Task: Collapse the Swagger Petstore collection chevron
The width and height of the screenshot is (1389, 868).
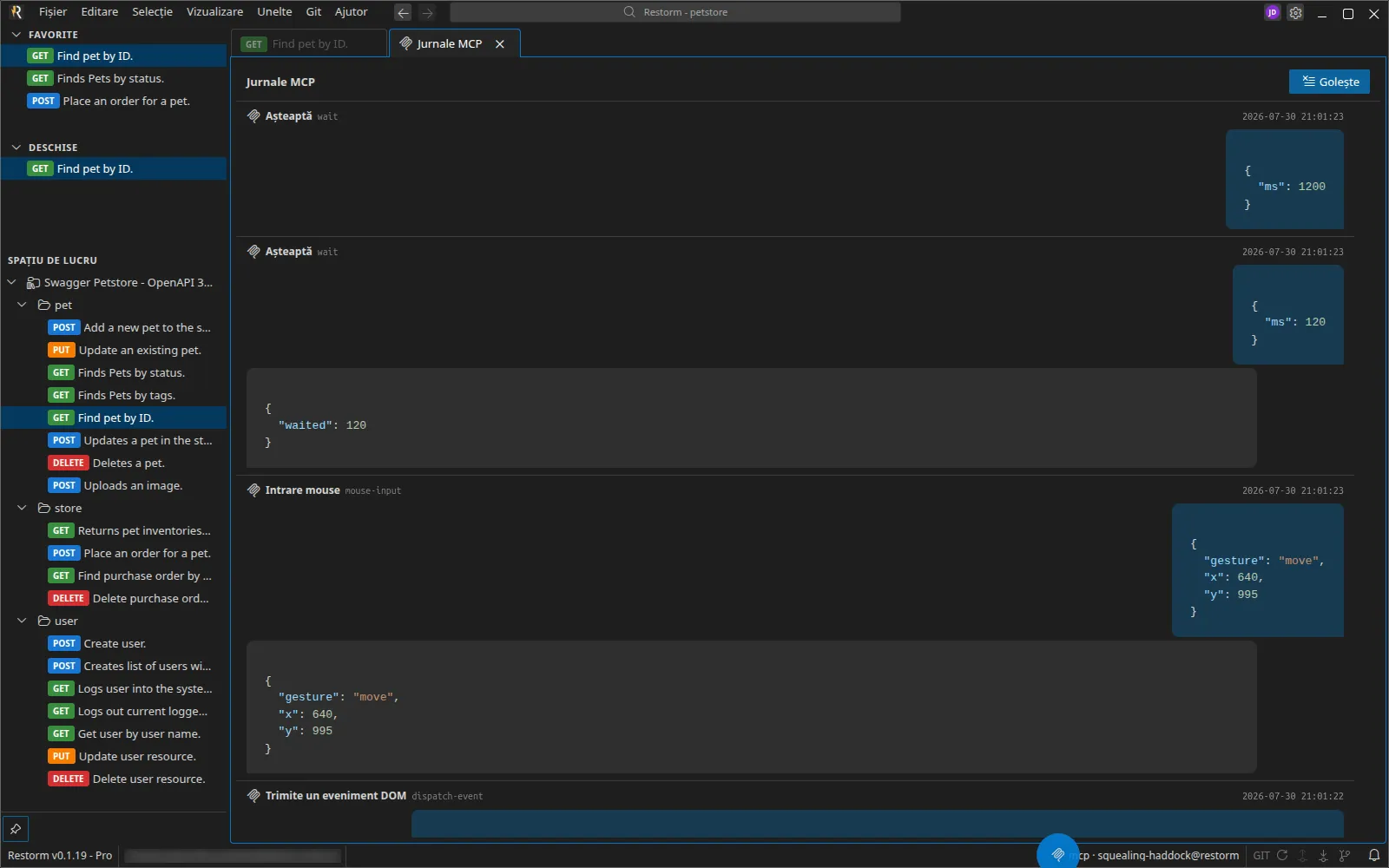Action: [11, 282]
